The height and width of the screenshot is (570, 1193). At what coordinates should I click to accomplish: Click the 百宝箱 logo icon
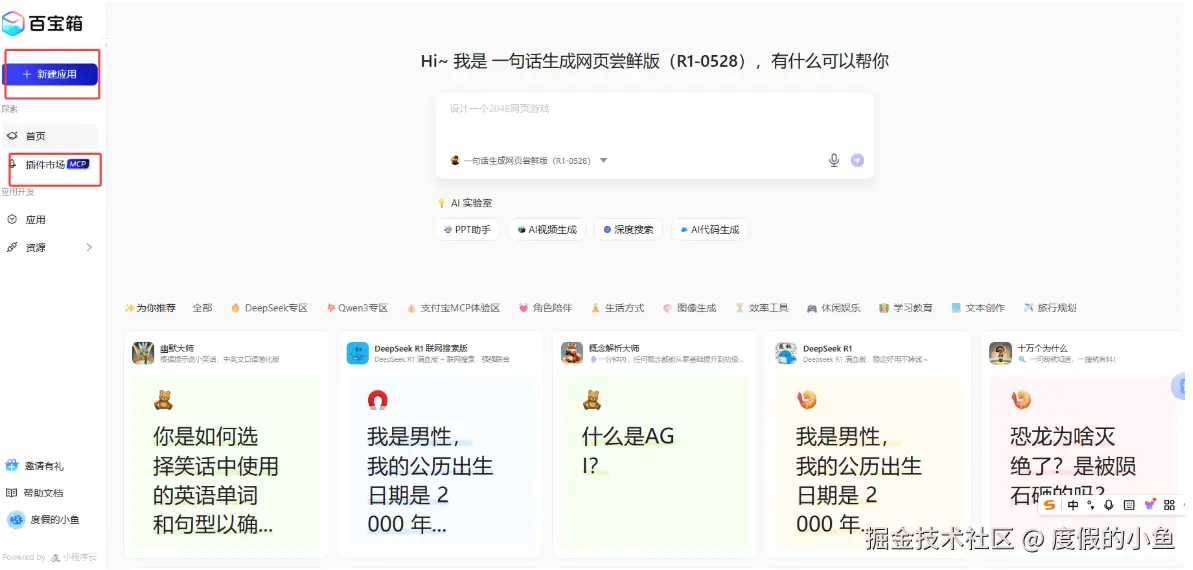pyautogui.click(x=14, y=24)
